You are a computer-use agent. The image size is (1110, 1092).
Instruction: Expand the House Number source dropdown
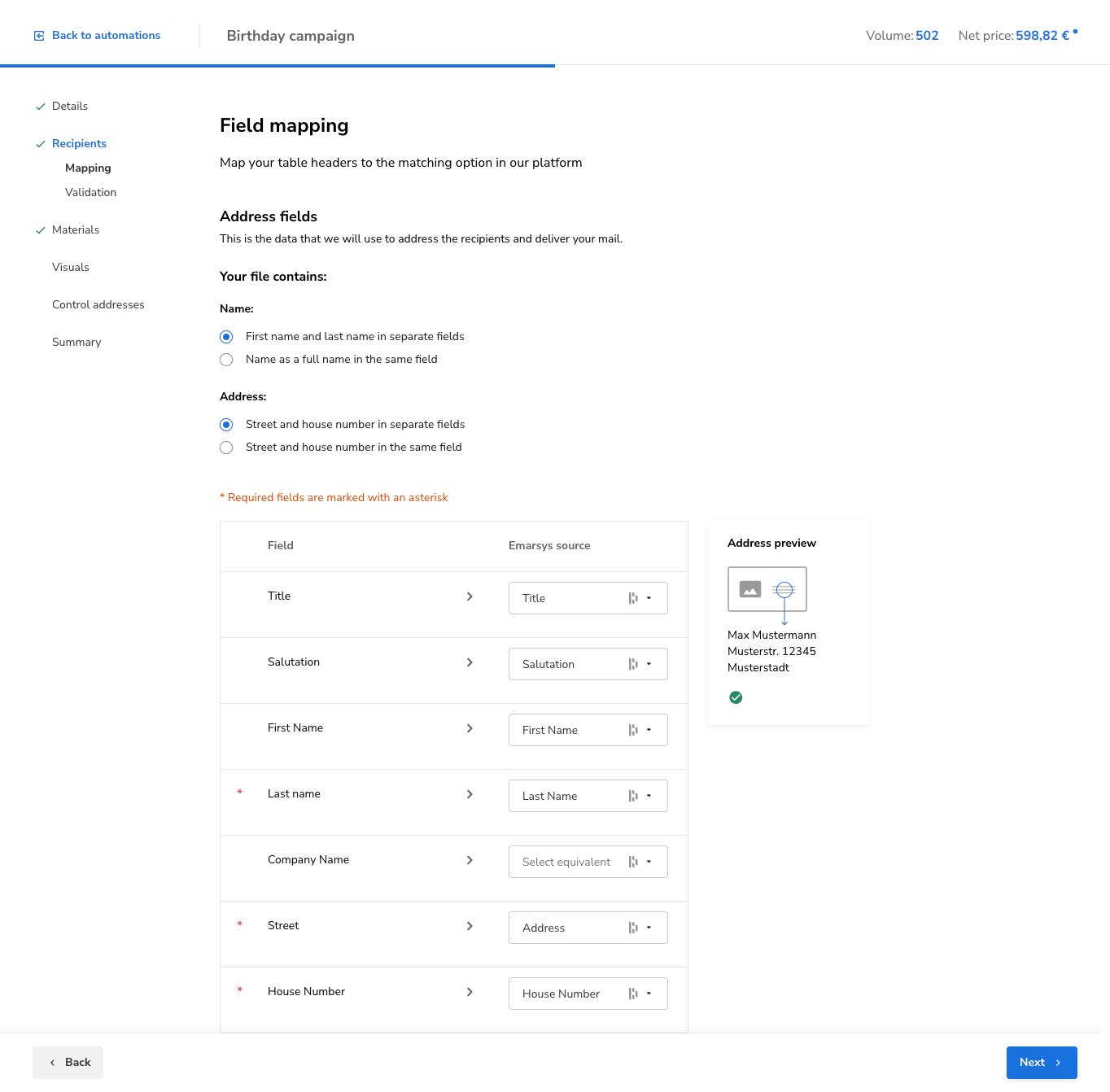coord(588,994)
